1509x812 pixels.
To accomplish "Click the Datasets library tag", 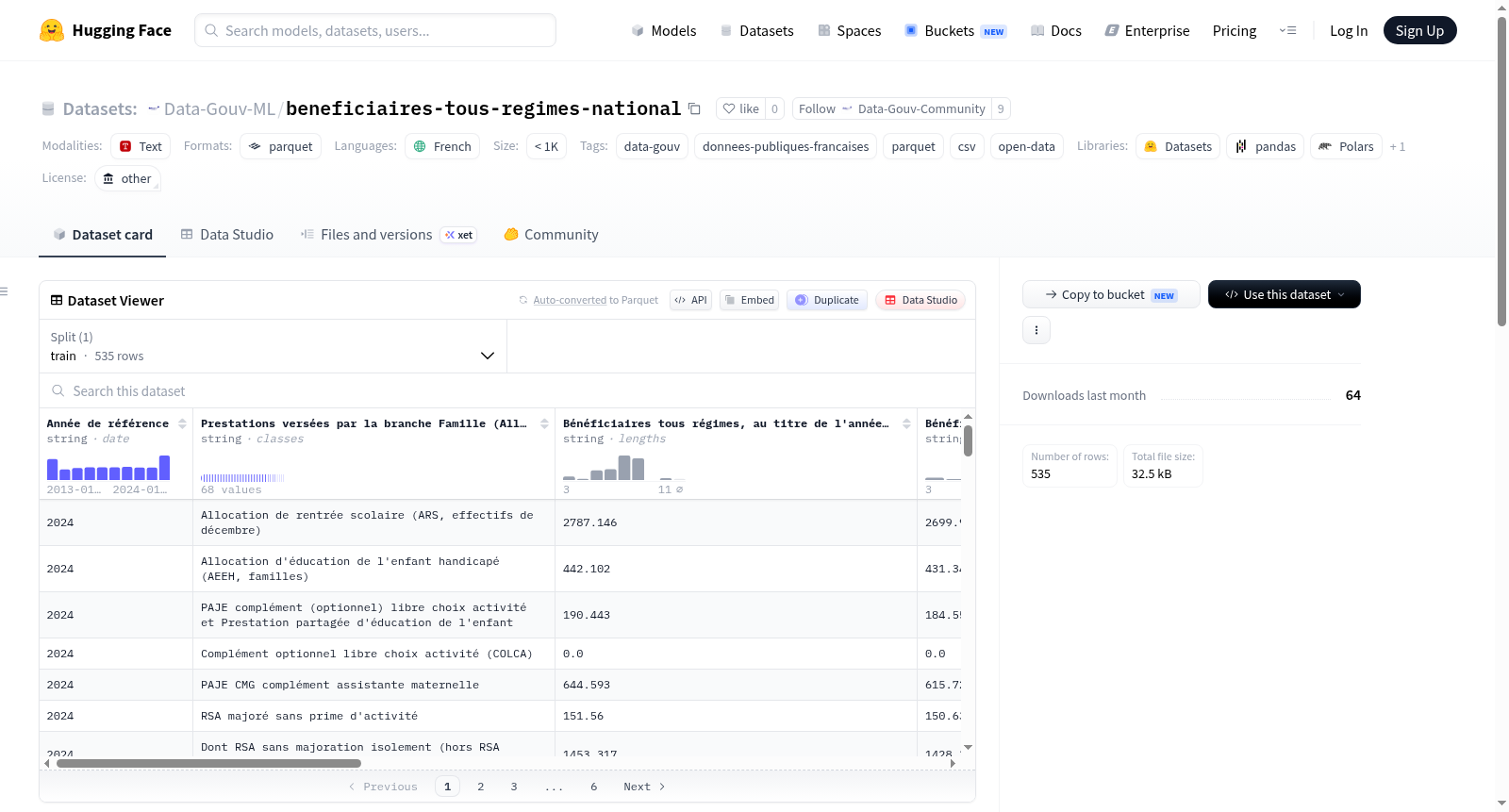I will 1178,146.
